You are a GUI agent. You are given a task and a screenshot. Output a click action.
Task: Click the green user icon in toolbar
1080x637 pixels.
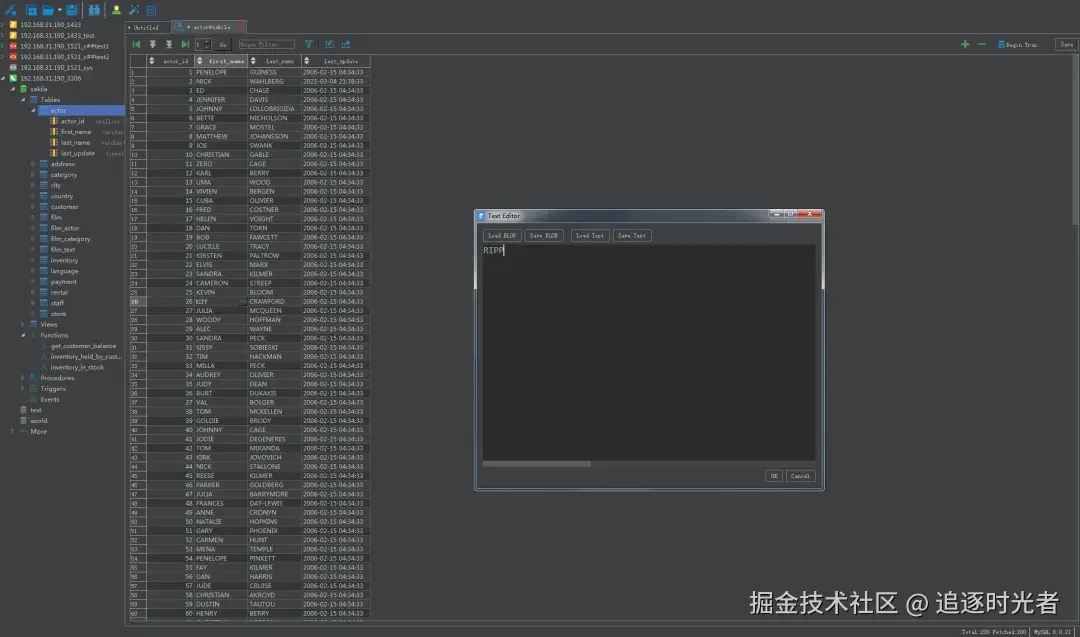[x=116, y=10]
